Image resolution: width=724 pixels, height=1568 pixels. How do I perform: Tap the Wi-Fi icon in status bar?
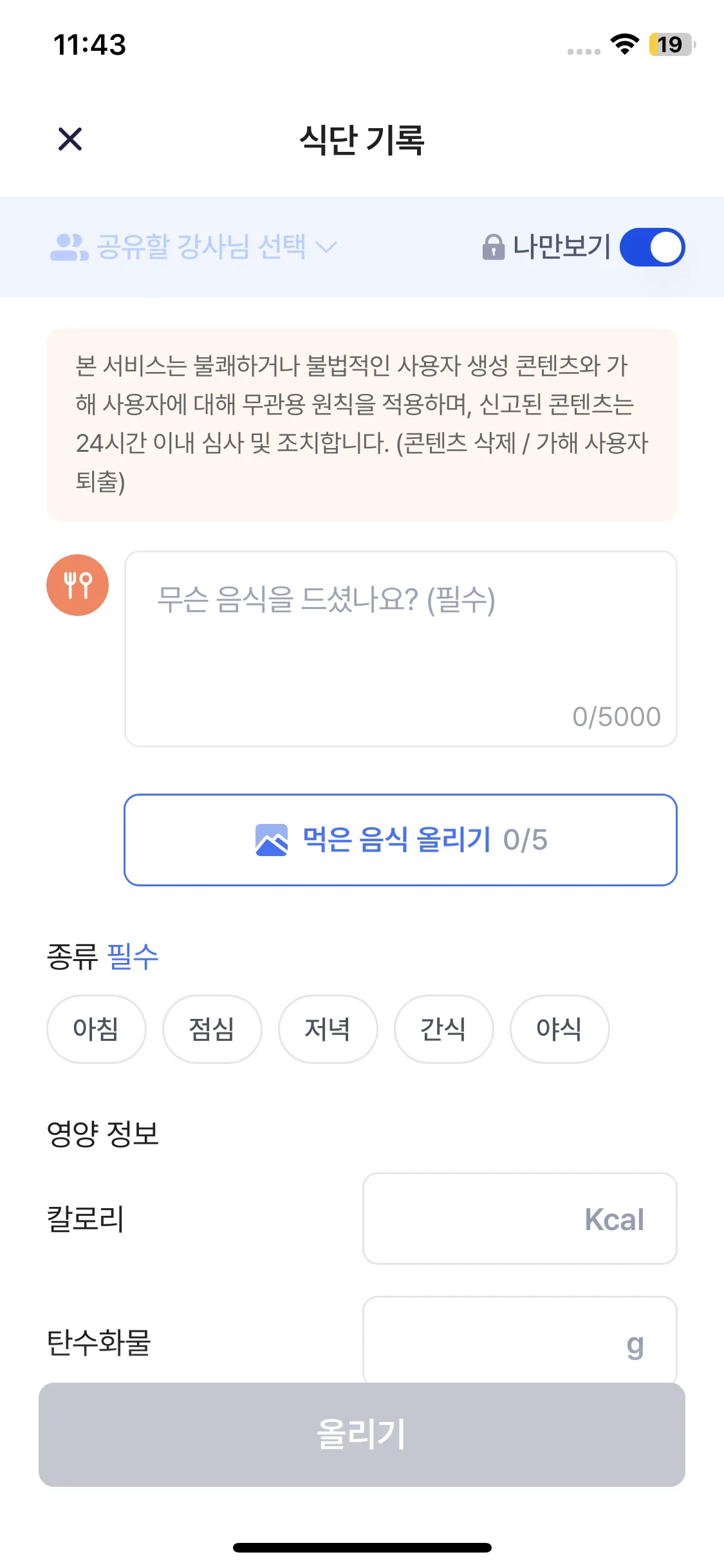[x=624, y=44]
